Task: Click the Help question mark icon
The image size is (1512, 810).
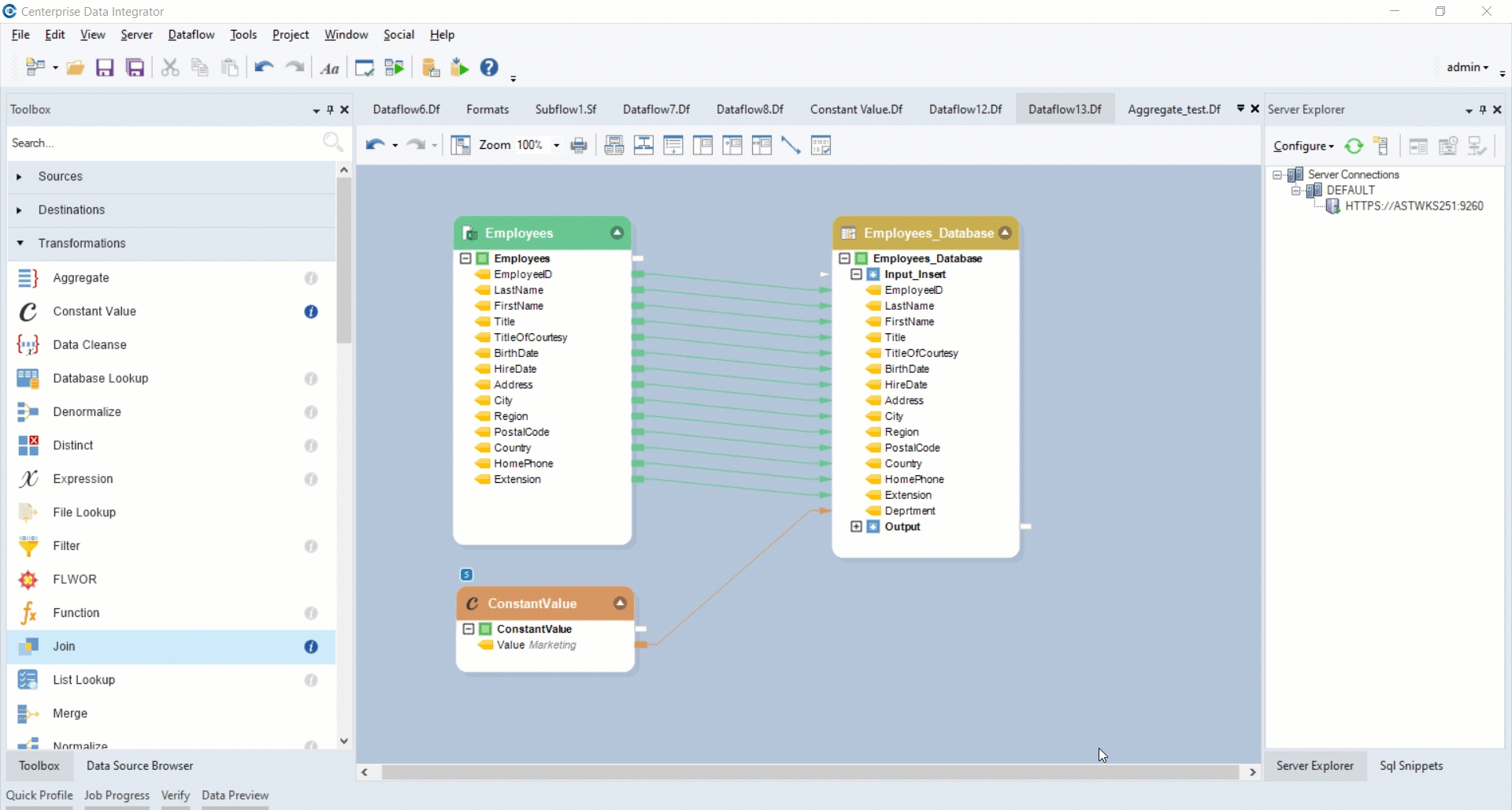Action: tap(489, 68)
